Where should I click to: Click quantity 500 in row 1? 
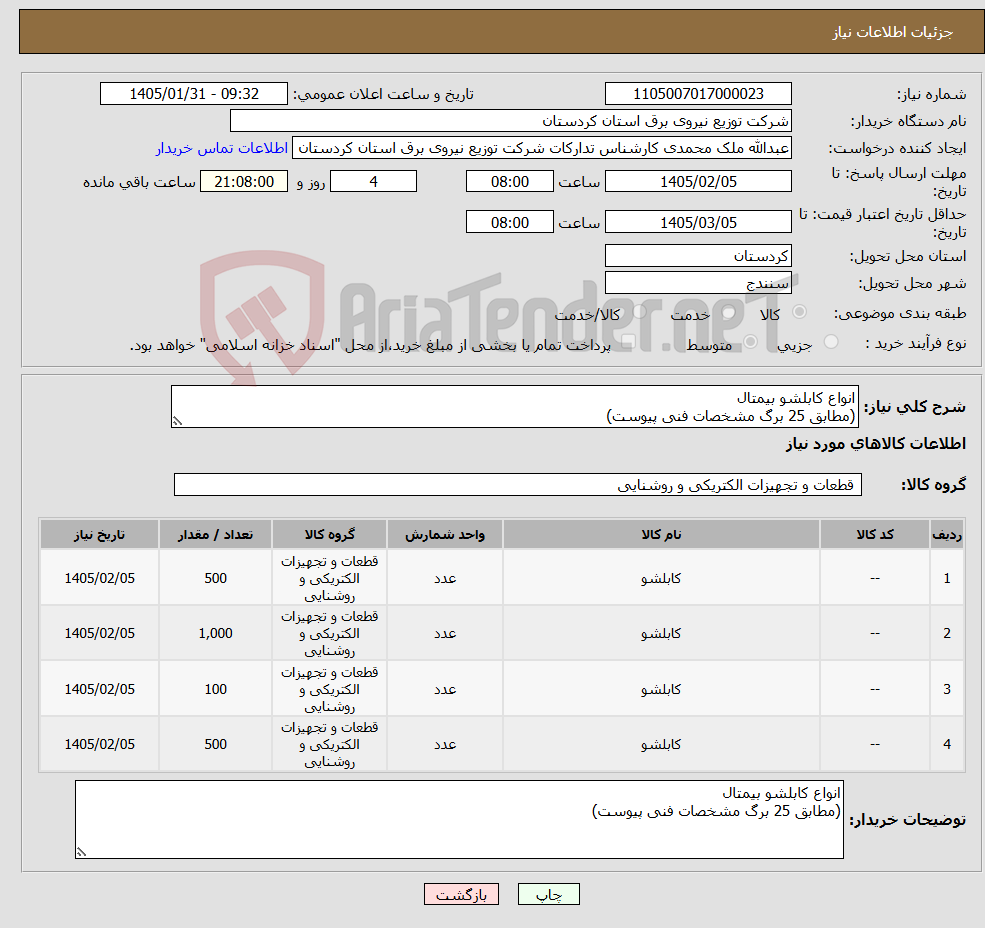[x=215, y=578]
